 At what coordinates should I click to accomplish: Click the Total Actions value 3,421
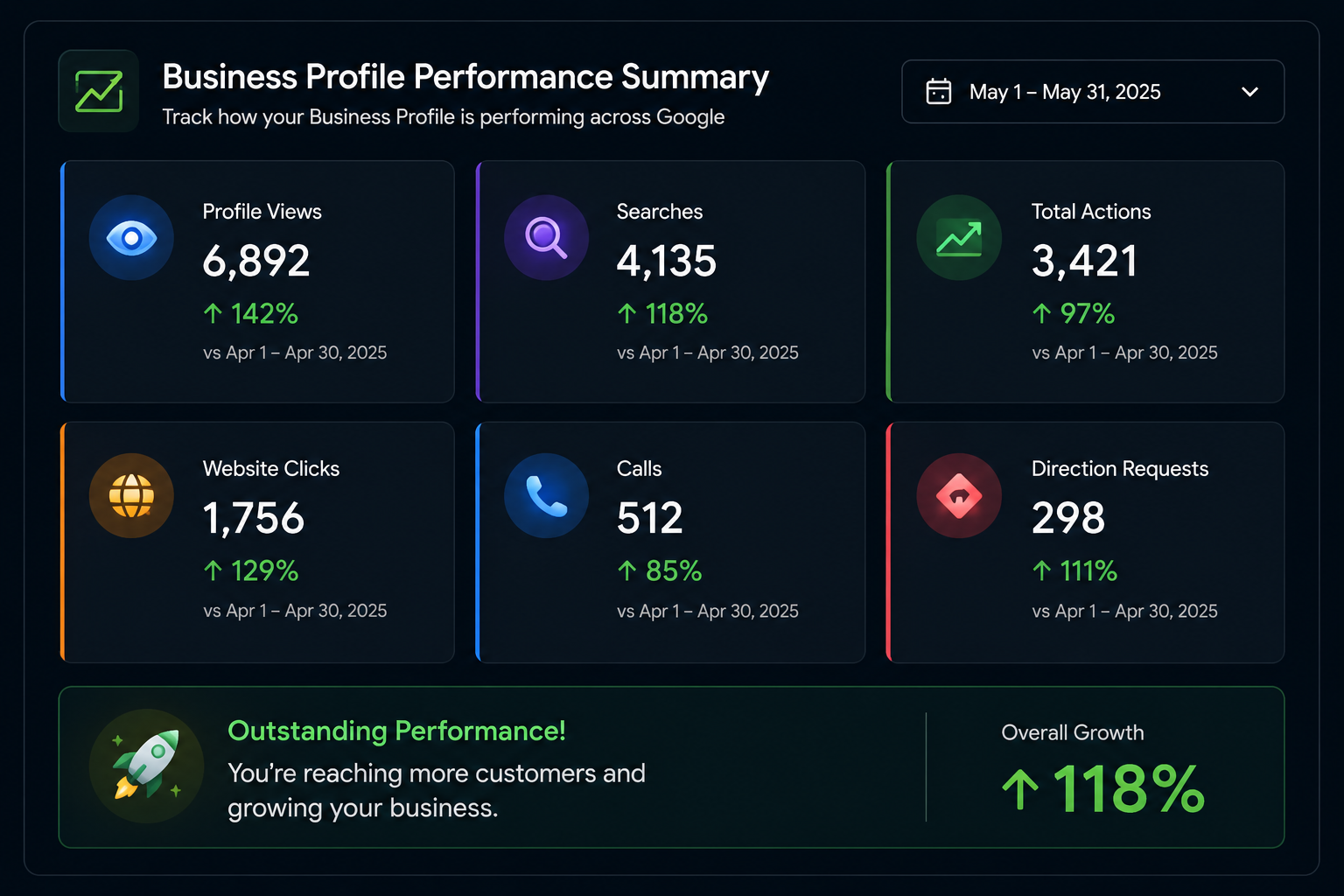(x=1085, y=261)
